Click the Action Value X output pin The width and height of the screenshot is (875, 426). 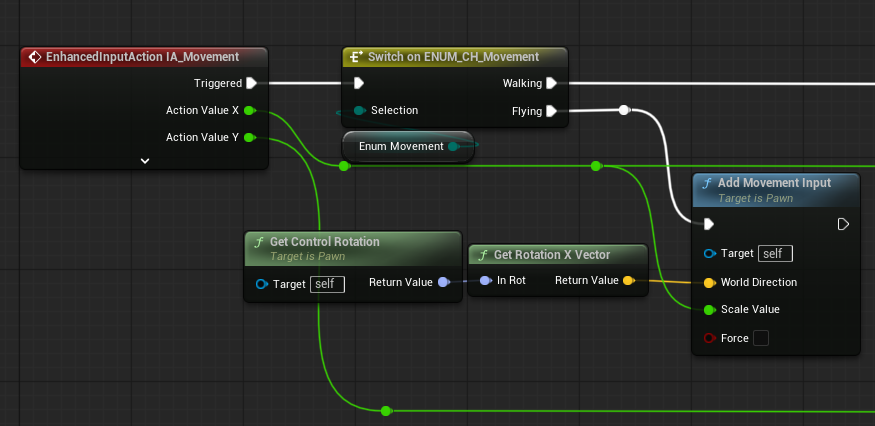249,110
